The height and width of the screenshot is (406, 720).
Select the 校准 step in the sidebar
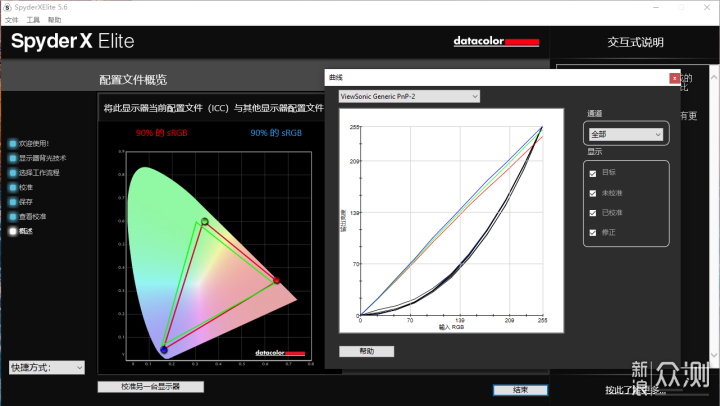pyautogui.click(x=21, y=187)
